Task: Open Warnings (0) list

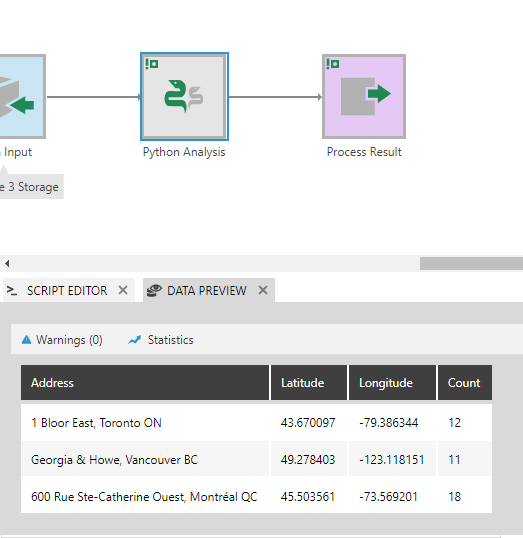Action: [62, 340]
